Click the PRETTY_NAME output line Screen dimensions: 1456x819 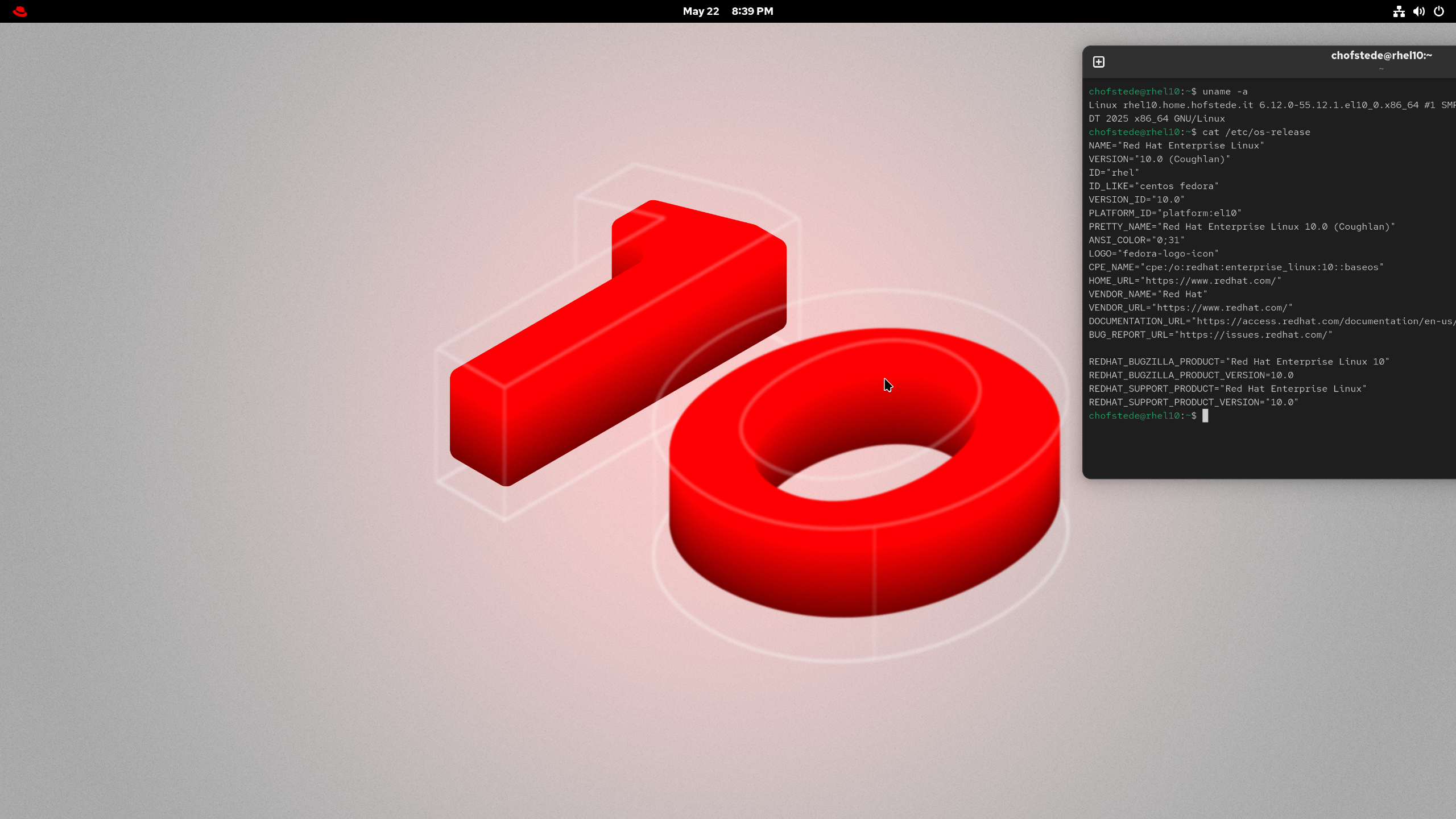tap(1242, 227)
